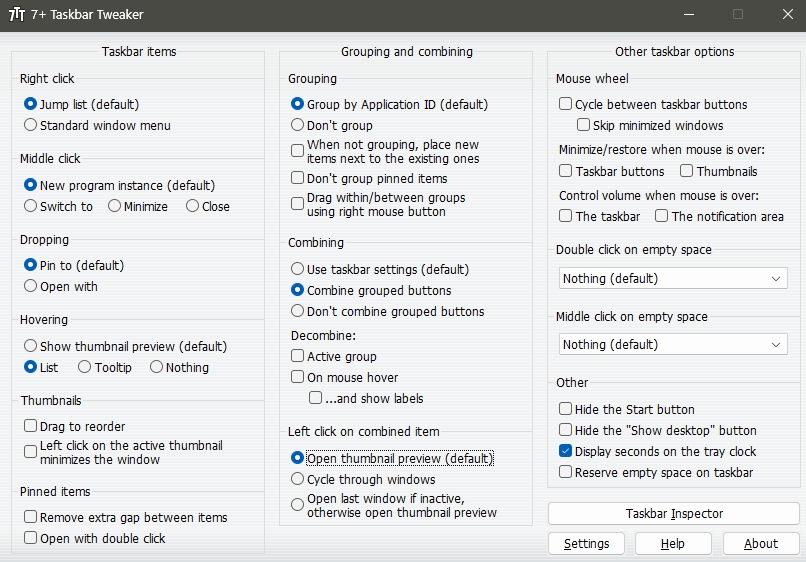Choose Cycle through windows option
This screenshot has height=562, width=806.
coord(363,479)
